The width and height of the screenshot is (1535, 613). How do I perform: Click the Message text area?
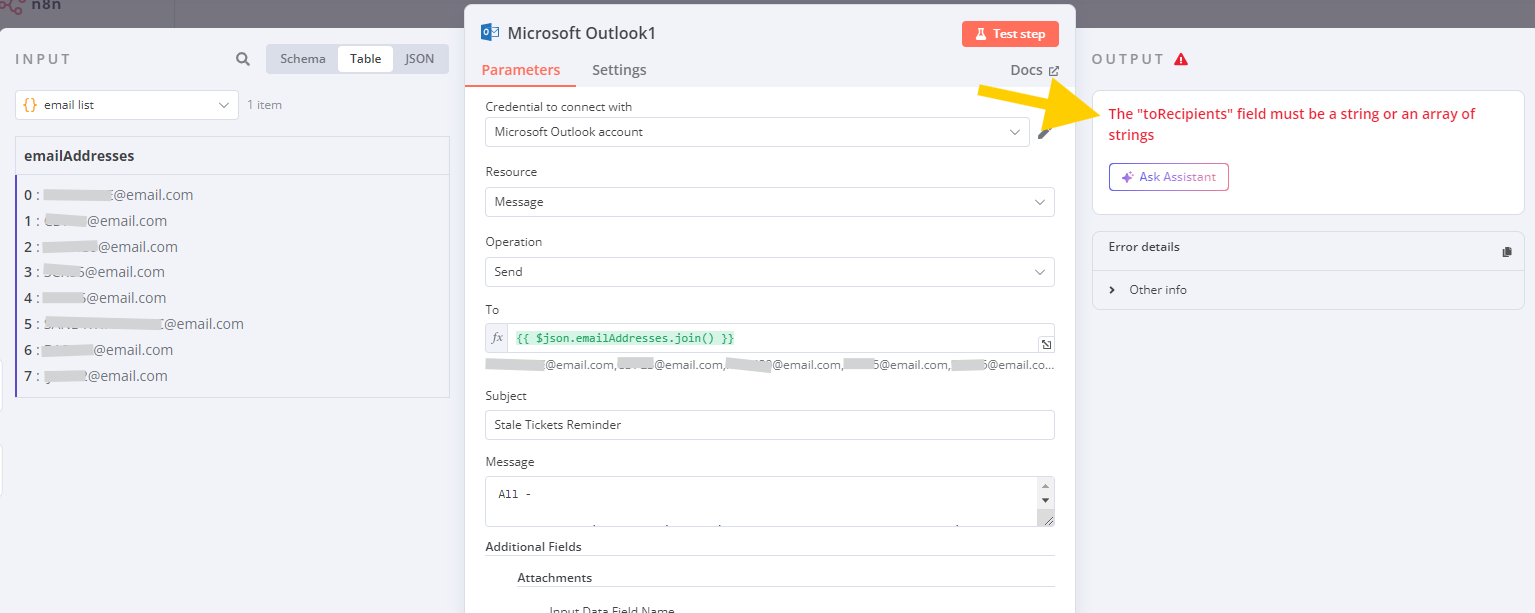click(x=761, y=502)
